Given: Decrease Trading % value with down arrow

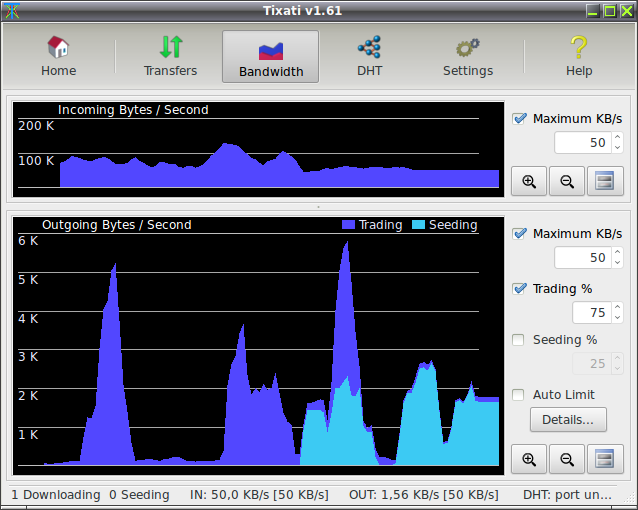Looking at the screenshot, I should [x=618, y=317].
